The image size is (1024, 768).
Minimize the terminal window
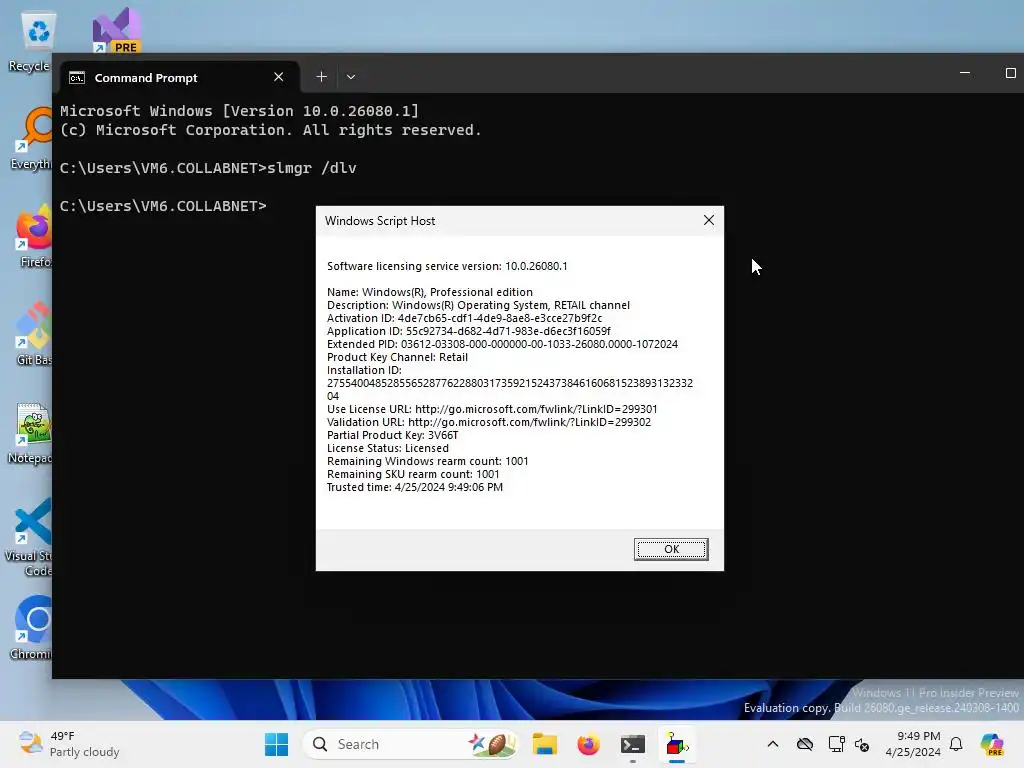(x=965, y=73)
